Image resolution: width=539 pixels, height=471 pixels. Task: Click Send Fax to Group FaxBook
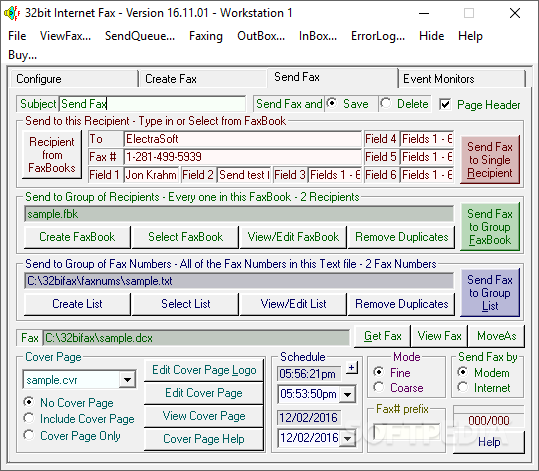pyautogui.click(x=490, y=227)
